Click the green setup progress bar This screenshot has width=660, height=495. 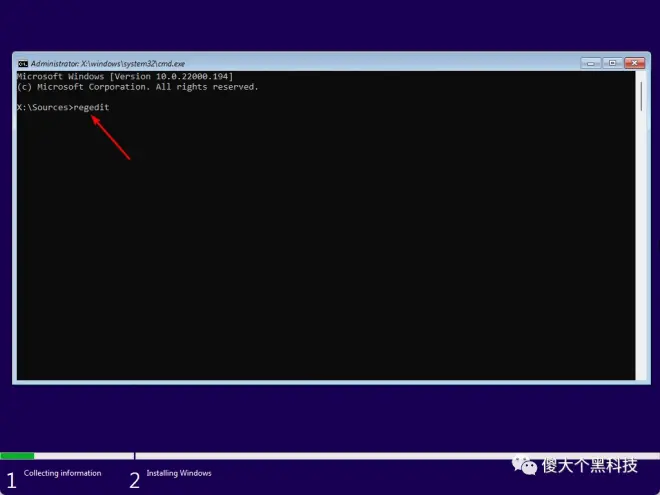tap(17, 456)
